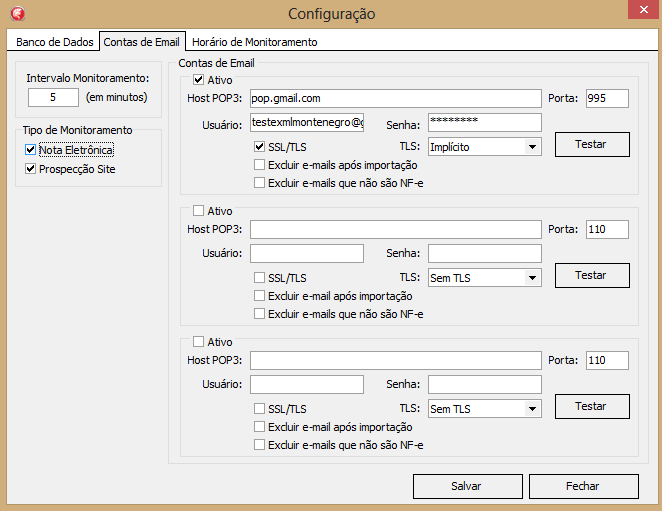Enable Ativo for the second email account
Image resolution: width=662 pixels, height=511 pixels.
click(x=199, y=211)
